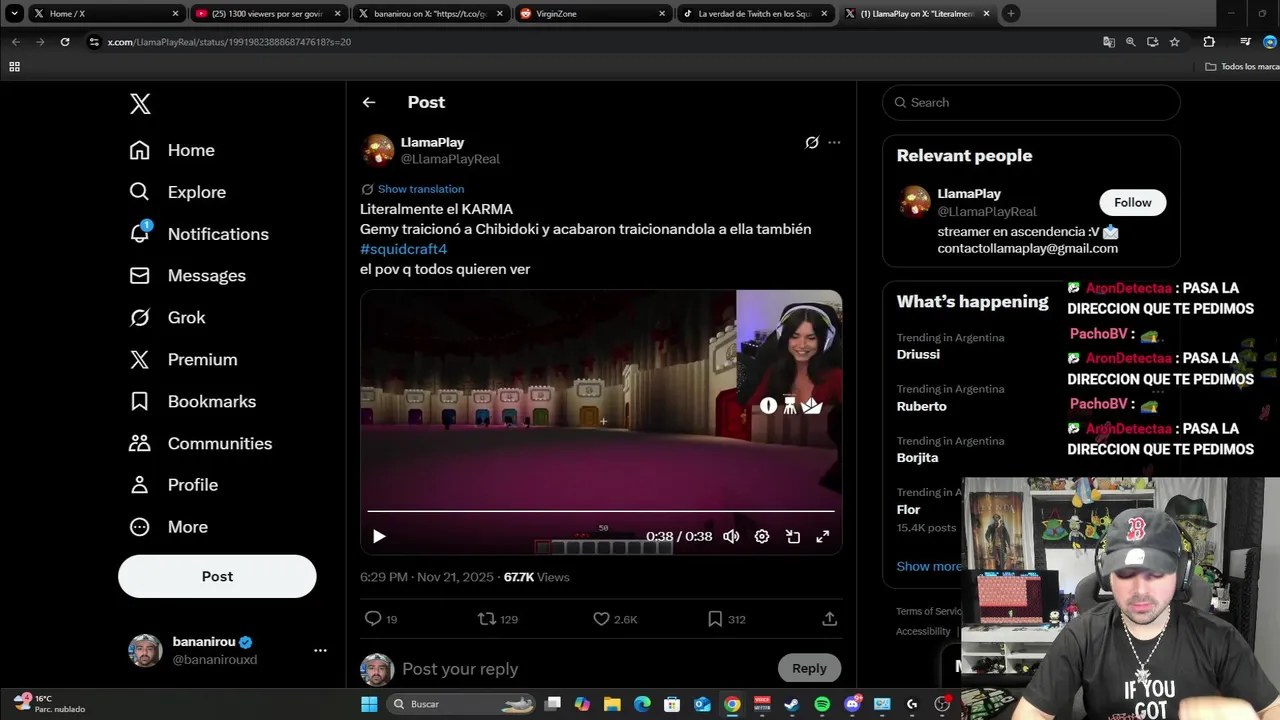Open the apps grid in bookmarks bar
The width and height of the screenshot is (1280, 720).
coord(14,66)
